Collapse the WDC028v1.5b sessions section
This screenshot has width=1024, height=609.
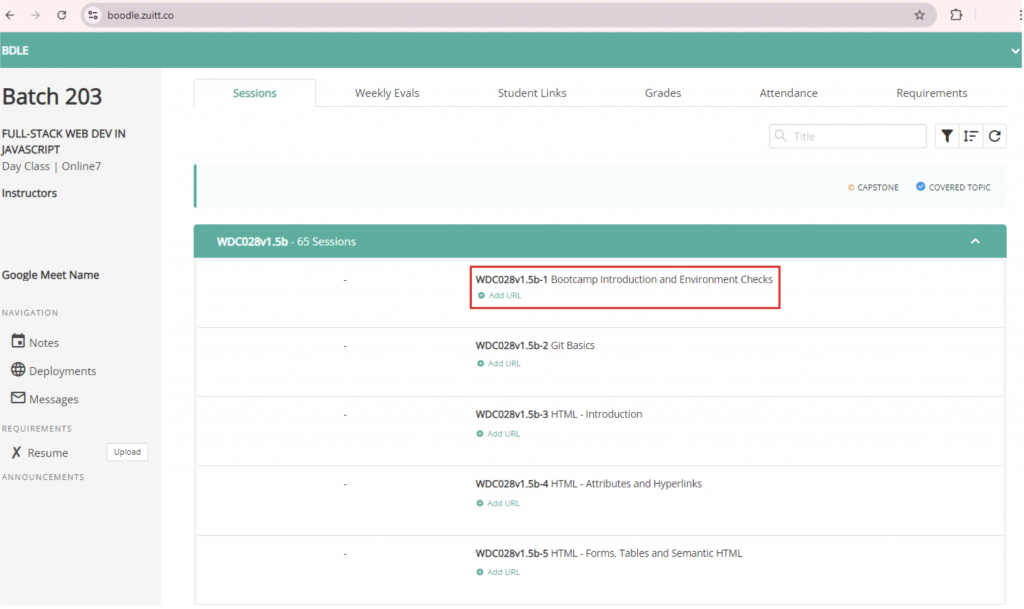[975, 241]
